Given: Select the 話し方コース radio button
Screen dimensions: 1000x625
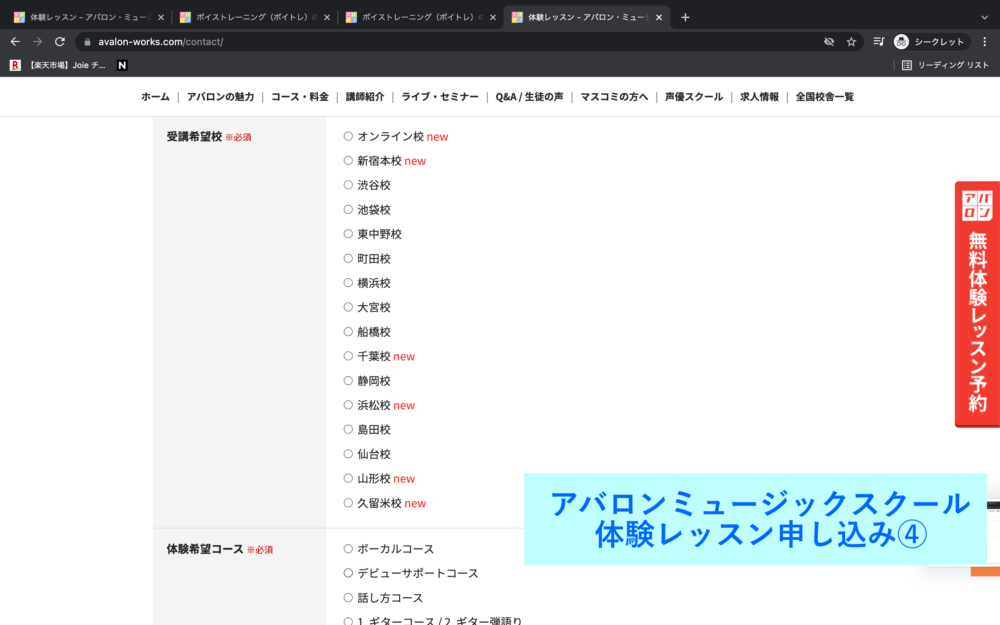Looking at the screenshot, I should pos(348,598).
